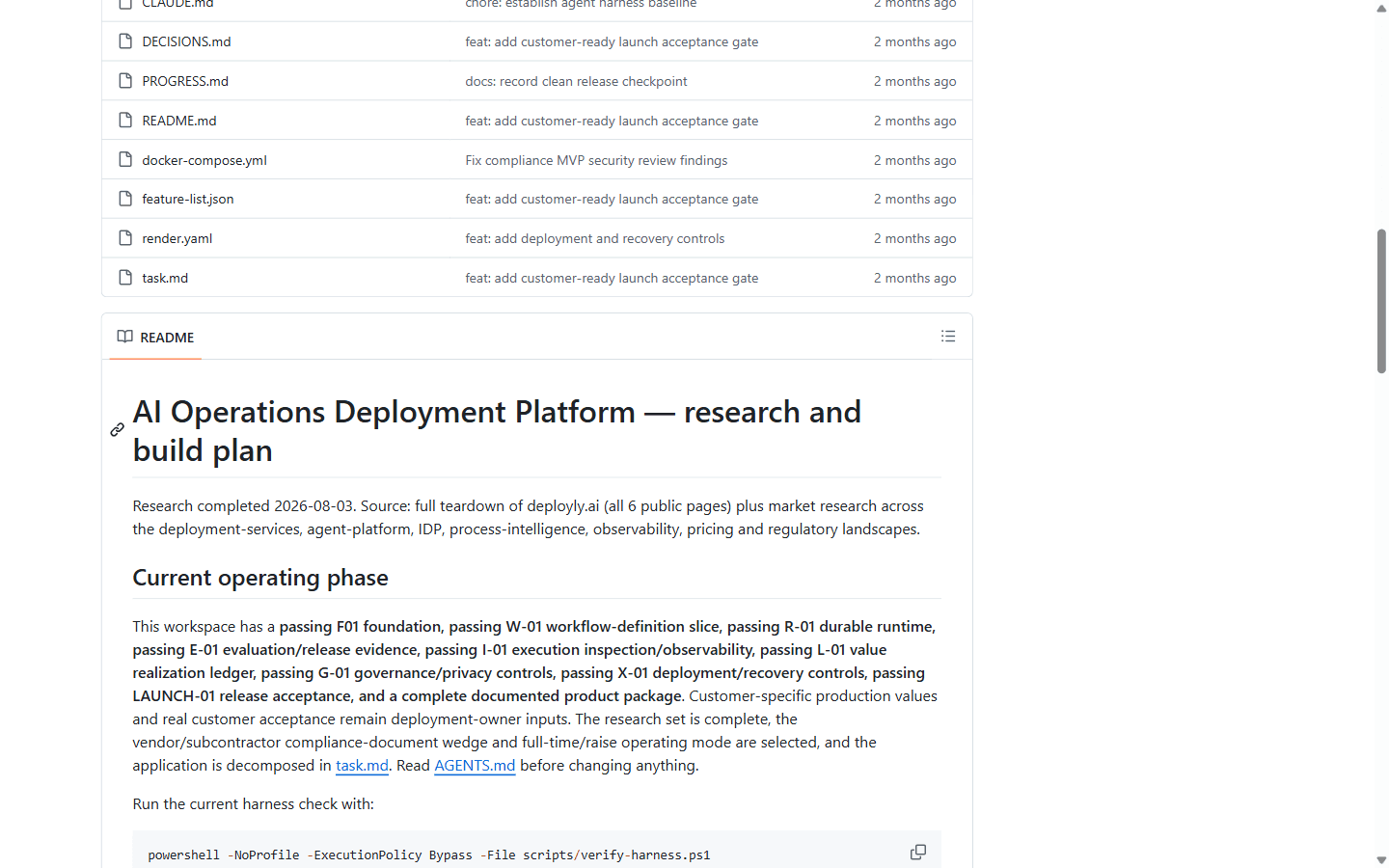Click the page scrollbar thumb
The width and height of the screenshot is (1389, 868).
point(1381,301)
